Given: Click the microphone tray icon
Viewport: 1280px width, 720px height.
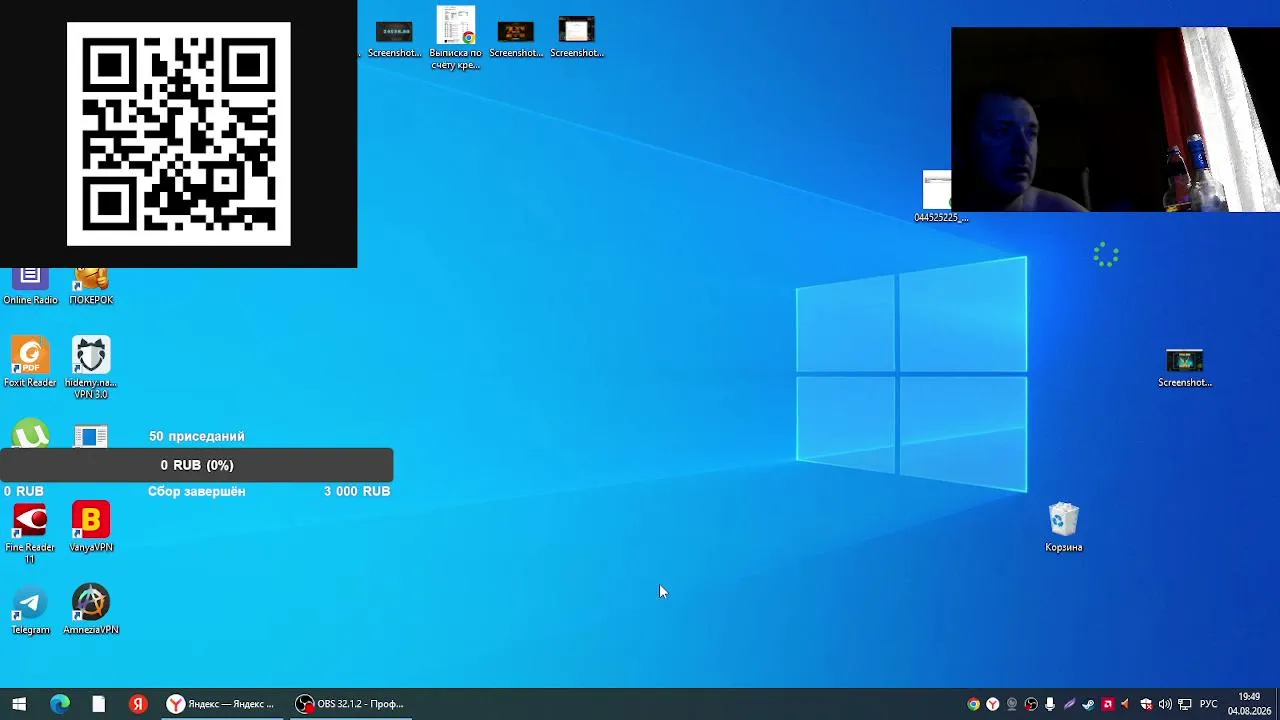Looking at the screenshot, I should click(x=1050, y=704).
